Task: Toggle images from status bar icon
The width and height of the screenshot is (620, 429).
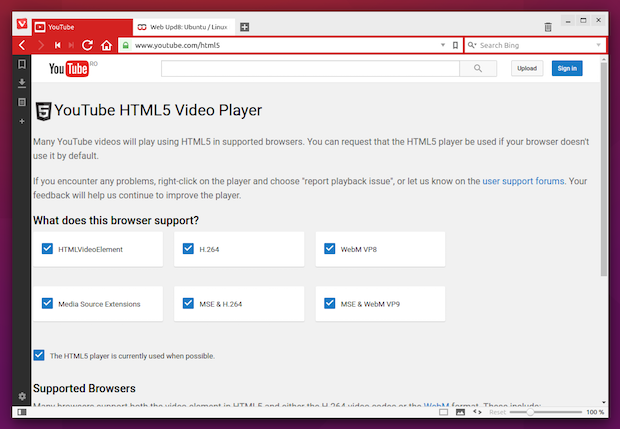Action: point(460,412)
